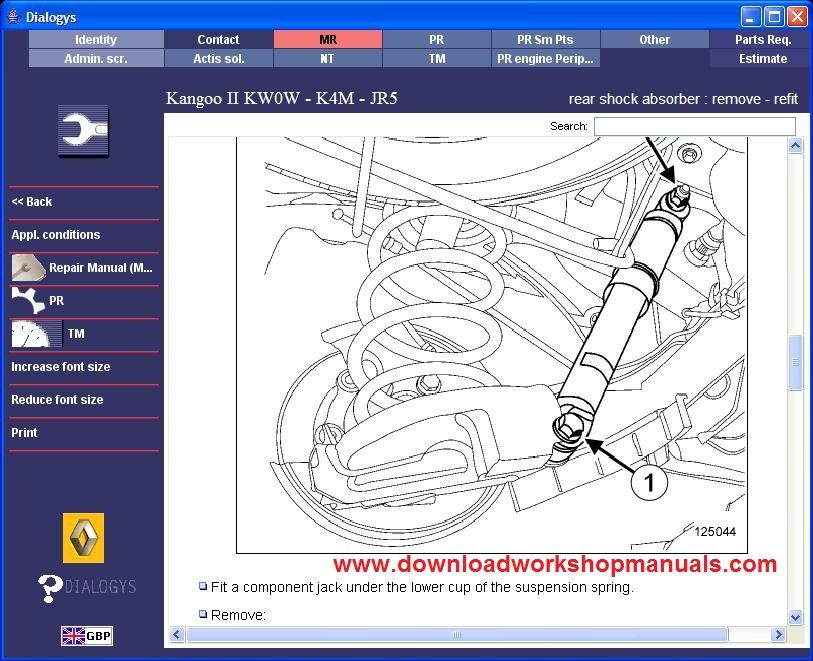This screenshot has height=661, width=813.
Task: Switch to the PR tab
Action: [437, 39]
